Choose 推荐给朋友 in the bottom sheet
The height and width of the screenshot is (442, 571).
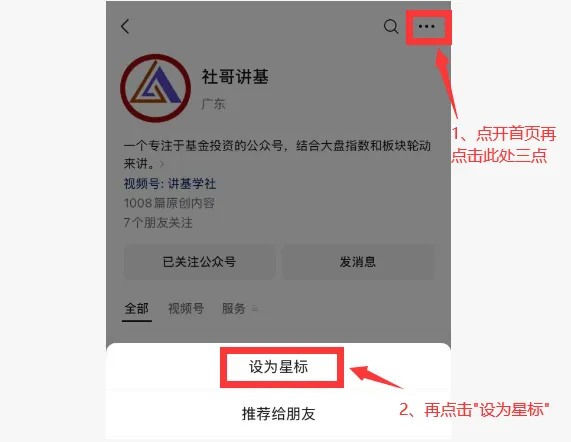(279, 414)
